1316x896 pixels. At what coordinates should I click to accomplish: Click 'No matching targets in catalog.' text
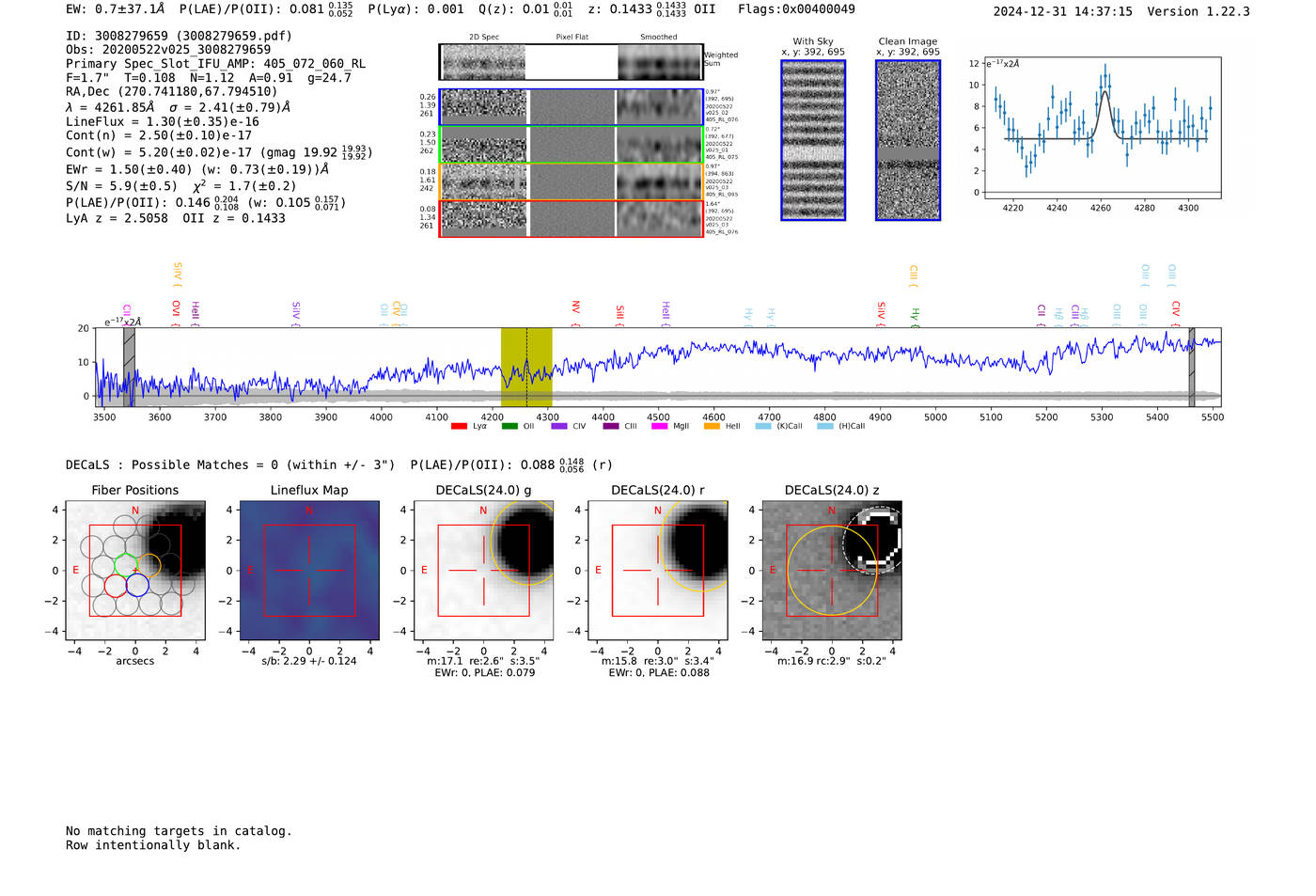[179, 831]
